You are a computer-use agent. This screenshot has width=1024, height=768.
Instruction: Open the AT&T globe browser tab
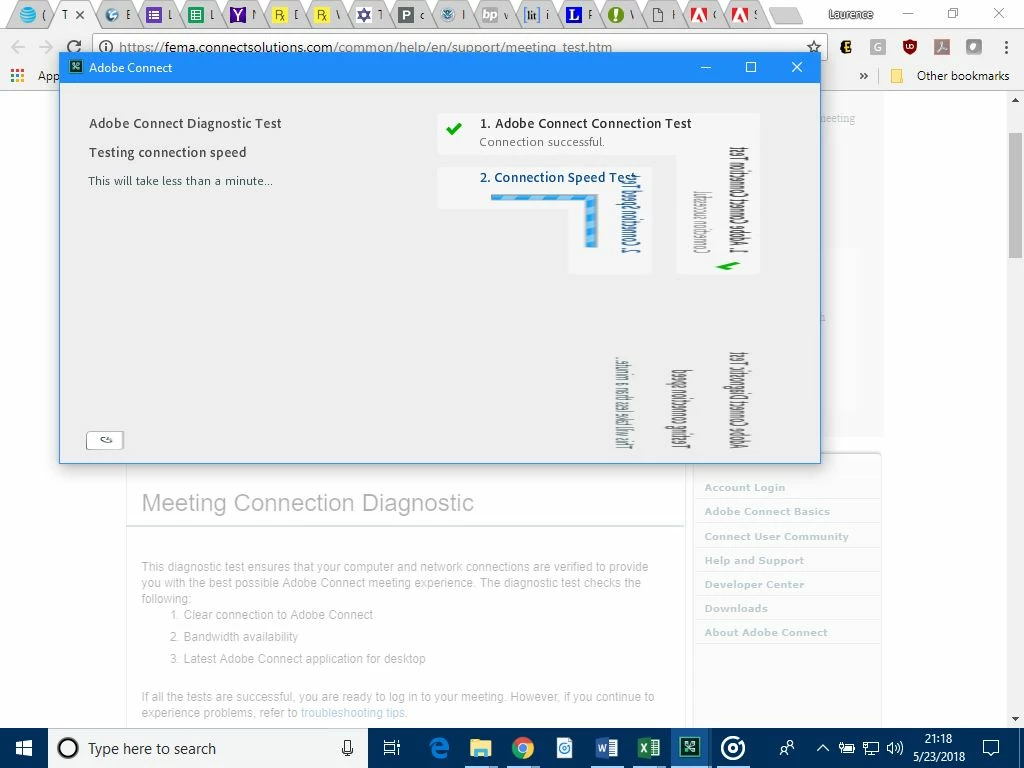(28, 14)
